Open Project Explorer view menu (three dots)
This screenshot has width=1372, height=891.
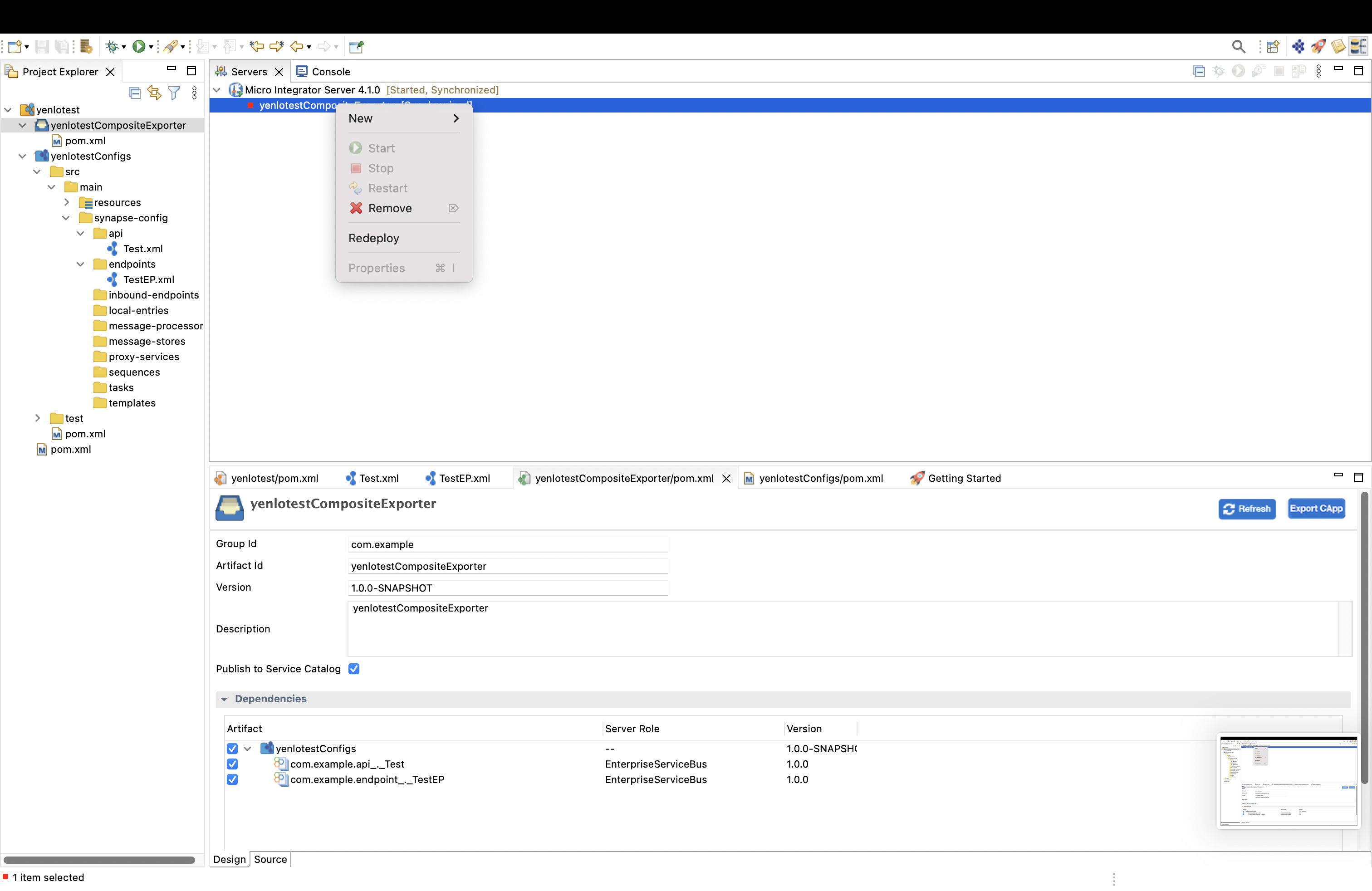(194, 93)
